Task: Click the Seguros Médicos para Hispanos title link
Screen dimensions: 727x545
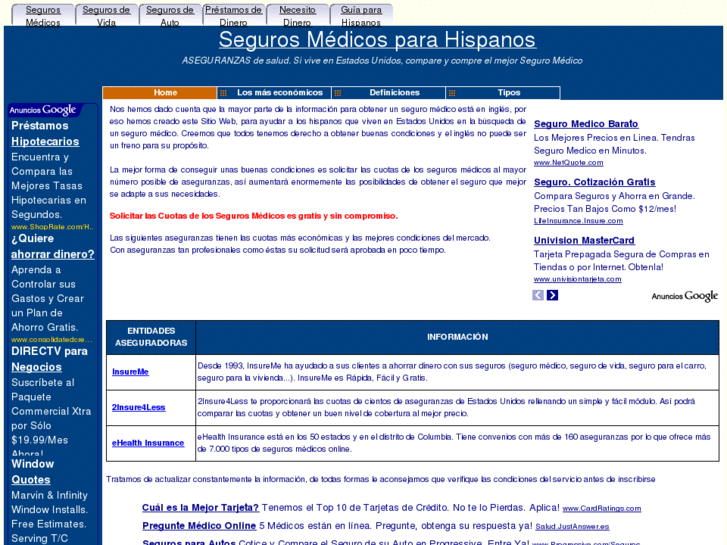Action: tap(377, 39)
